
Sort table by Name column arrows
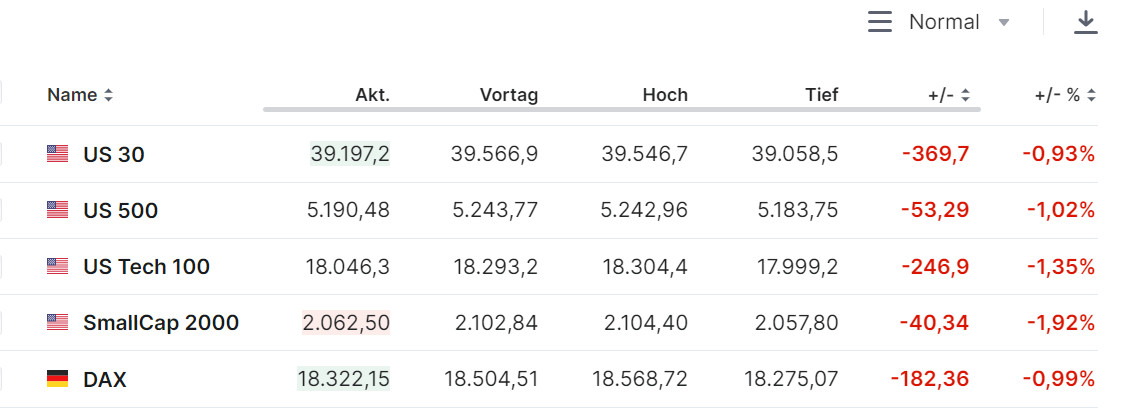coord(108,96)
